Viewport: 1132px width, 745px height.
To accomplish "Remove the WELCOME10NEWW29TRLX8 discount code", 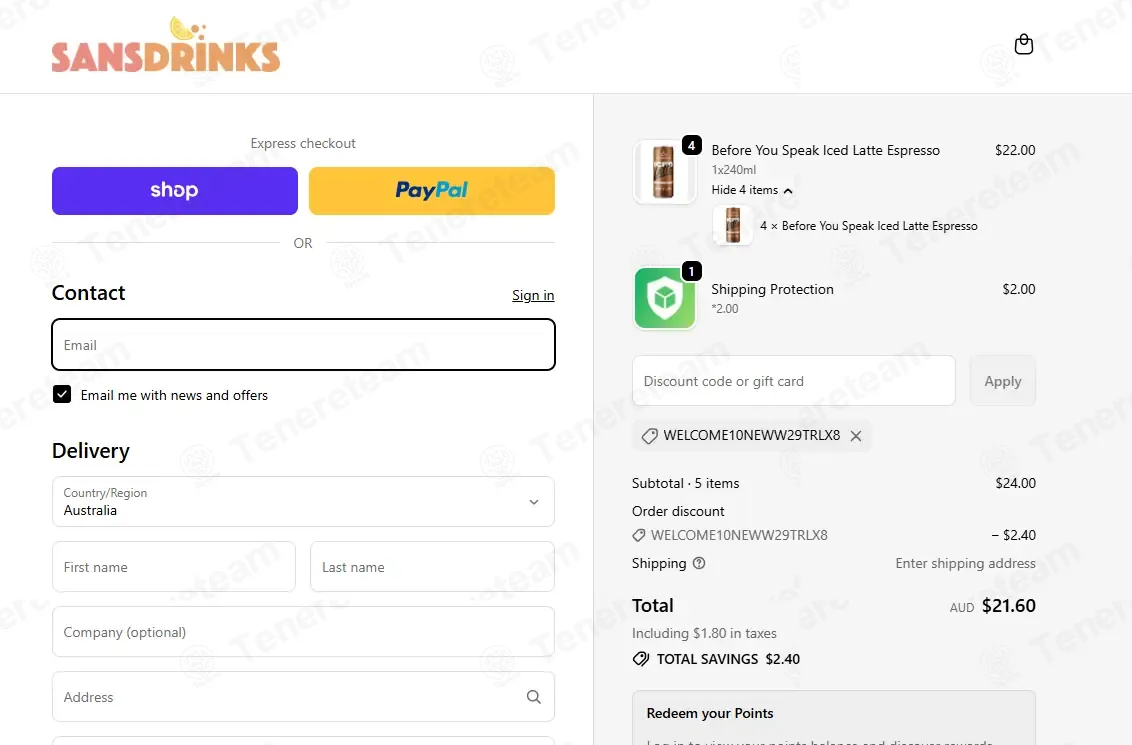I will 856,436.
